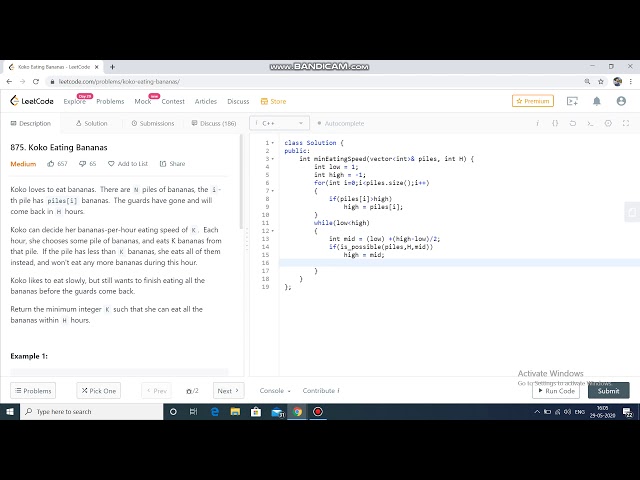Place cursor on empty code line 16

(459, 263)
